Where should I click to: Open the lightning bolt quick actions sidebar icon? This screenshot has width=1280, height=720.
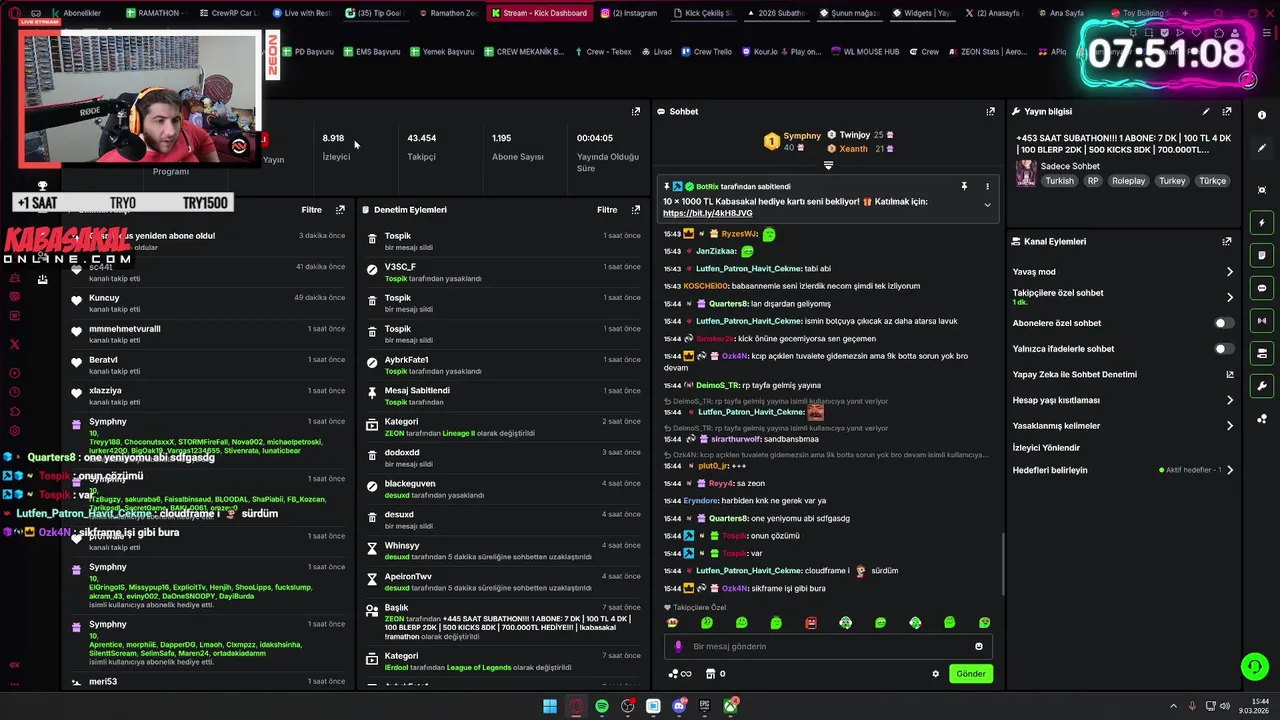[1262, 223]
